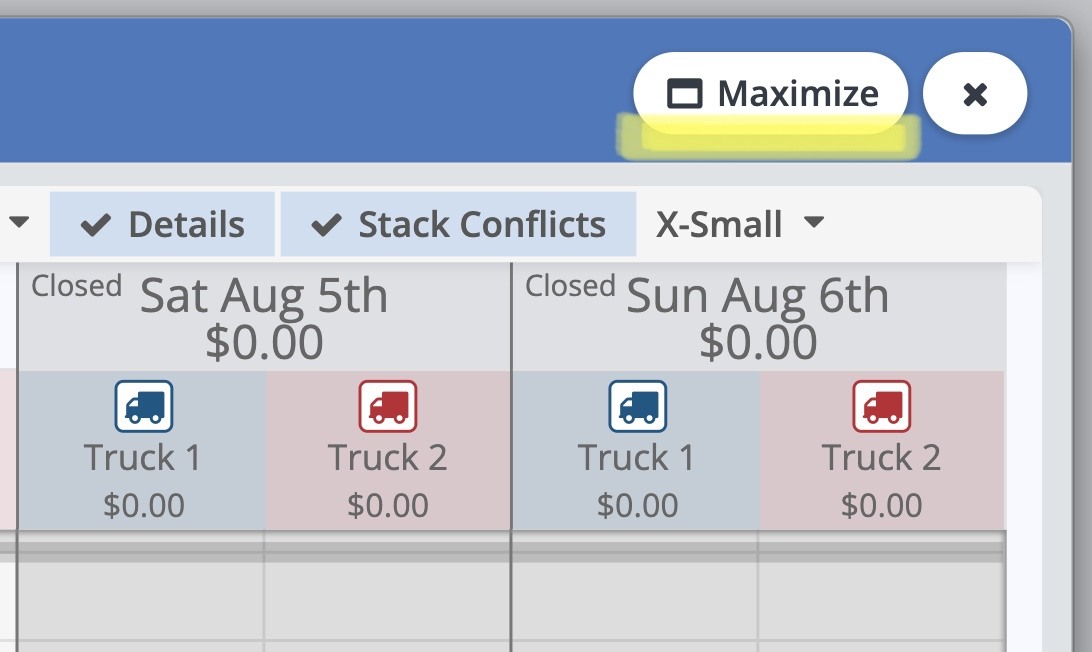Click the Closed label on Saturday
This screenshot has width=1092, height=652.
pos(76,286)
